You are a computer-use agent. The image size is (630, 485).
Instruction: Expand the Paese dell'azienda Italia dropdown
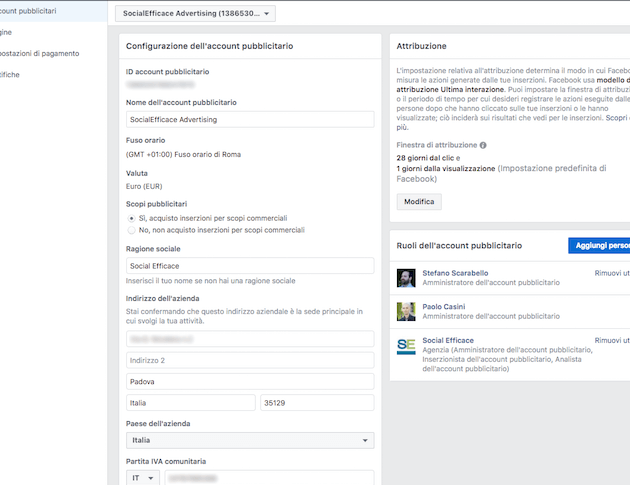[x=250, y=440]
